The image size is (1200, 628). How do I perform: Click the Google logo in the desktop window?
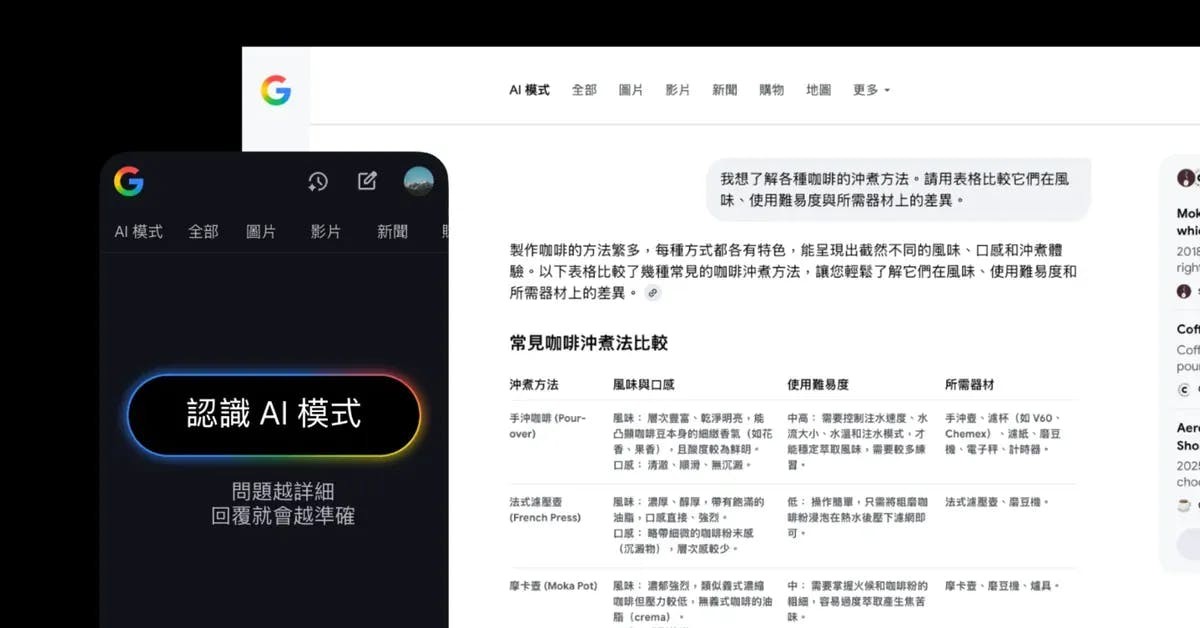(276, 90)
